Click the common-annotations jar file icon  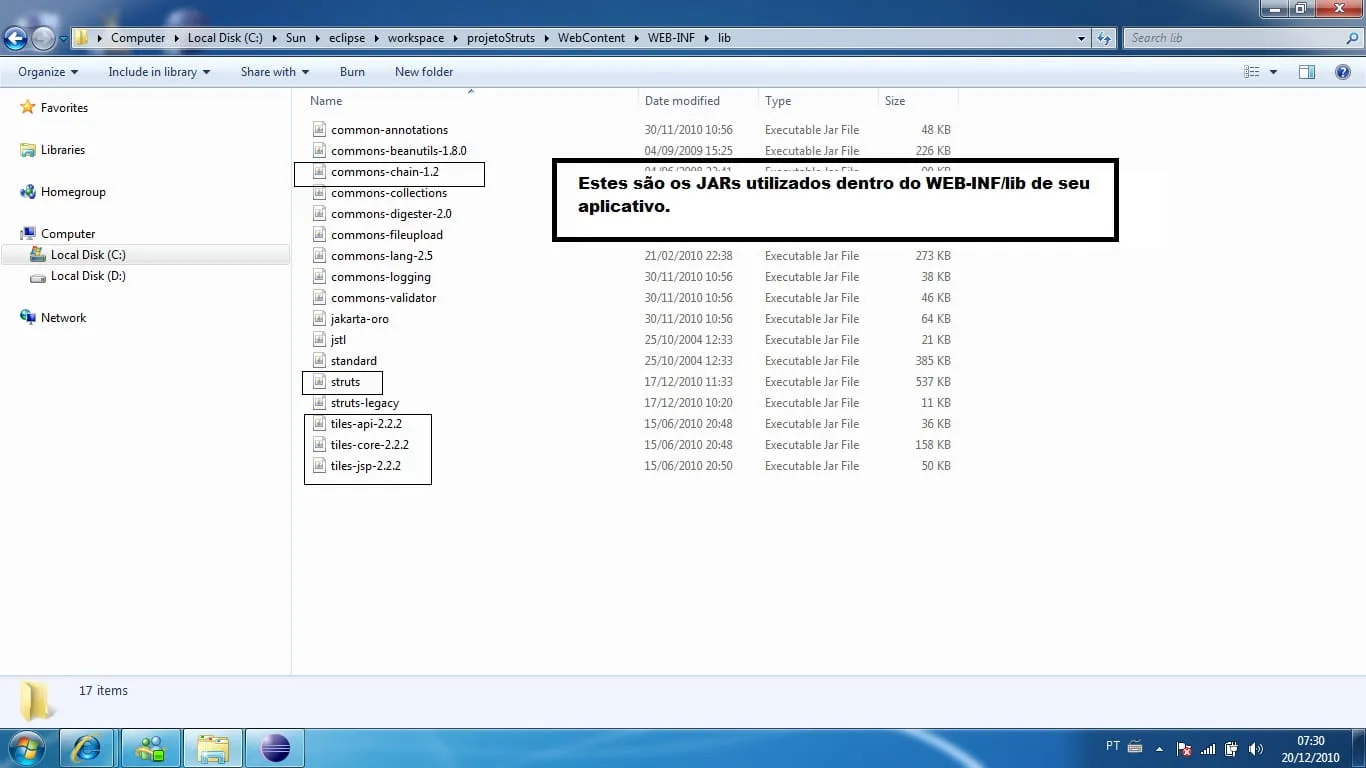(319, 130)
